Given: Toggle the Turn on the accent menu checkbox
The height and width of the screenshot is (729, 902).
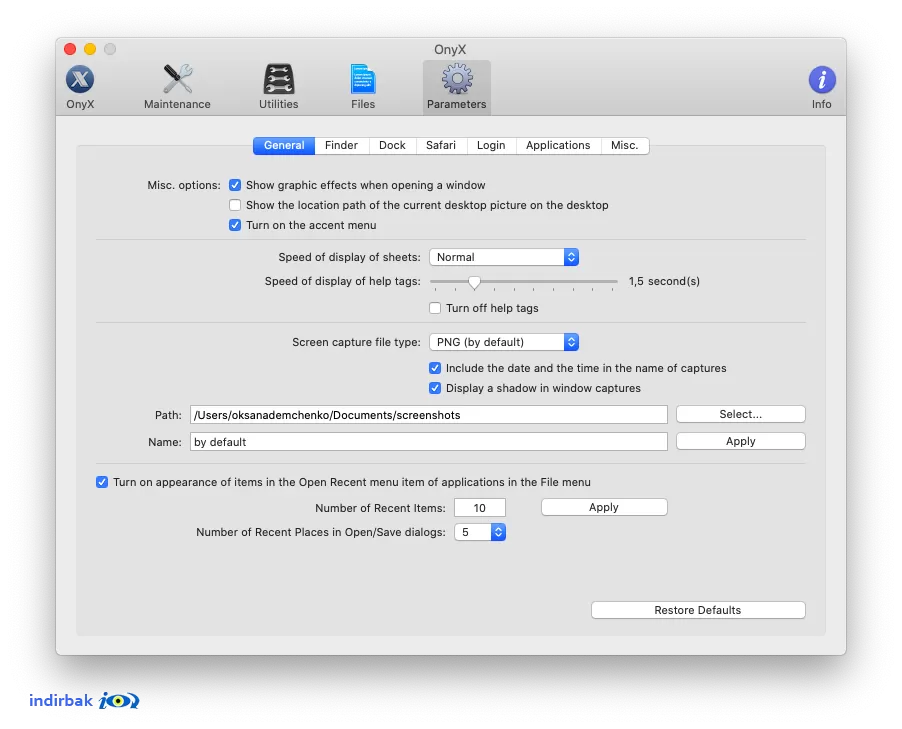Looking at the screenshot, I should pyautogui.click(x=235, y=226).
